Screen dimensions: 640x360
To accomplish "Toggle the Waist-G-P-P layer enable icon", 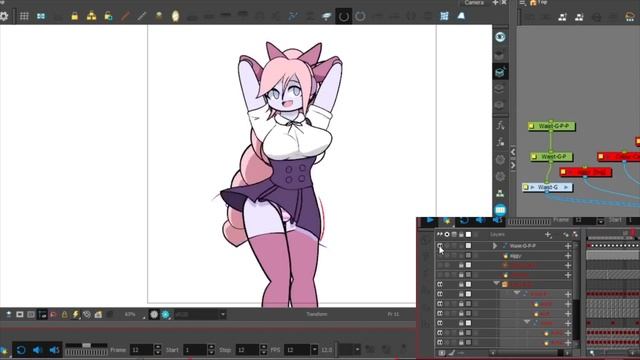I will click(440, 246).
